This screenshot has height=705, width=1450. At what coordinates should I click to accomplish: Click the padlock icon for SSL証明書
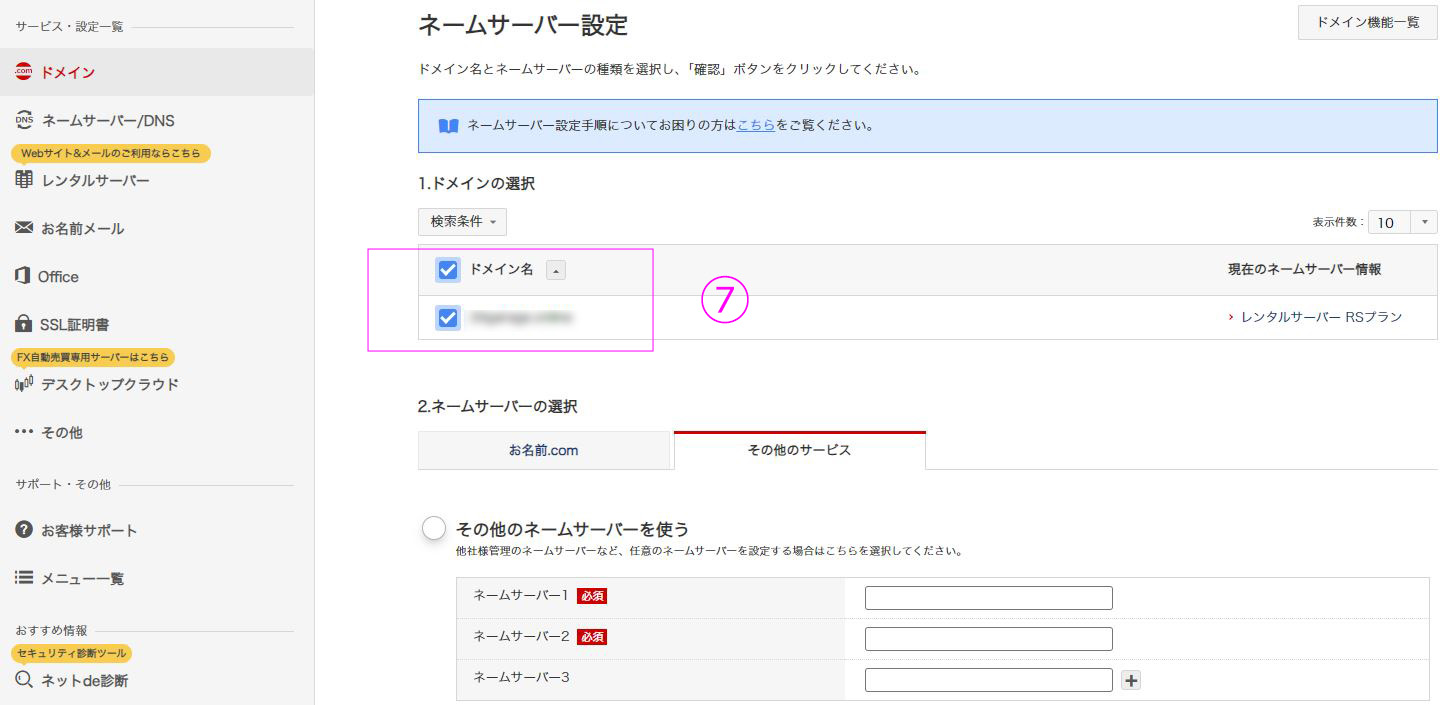click(24, 324)
